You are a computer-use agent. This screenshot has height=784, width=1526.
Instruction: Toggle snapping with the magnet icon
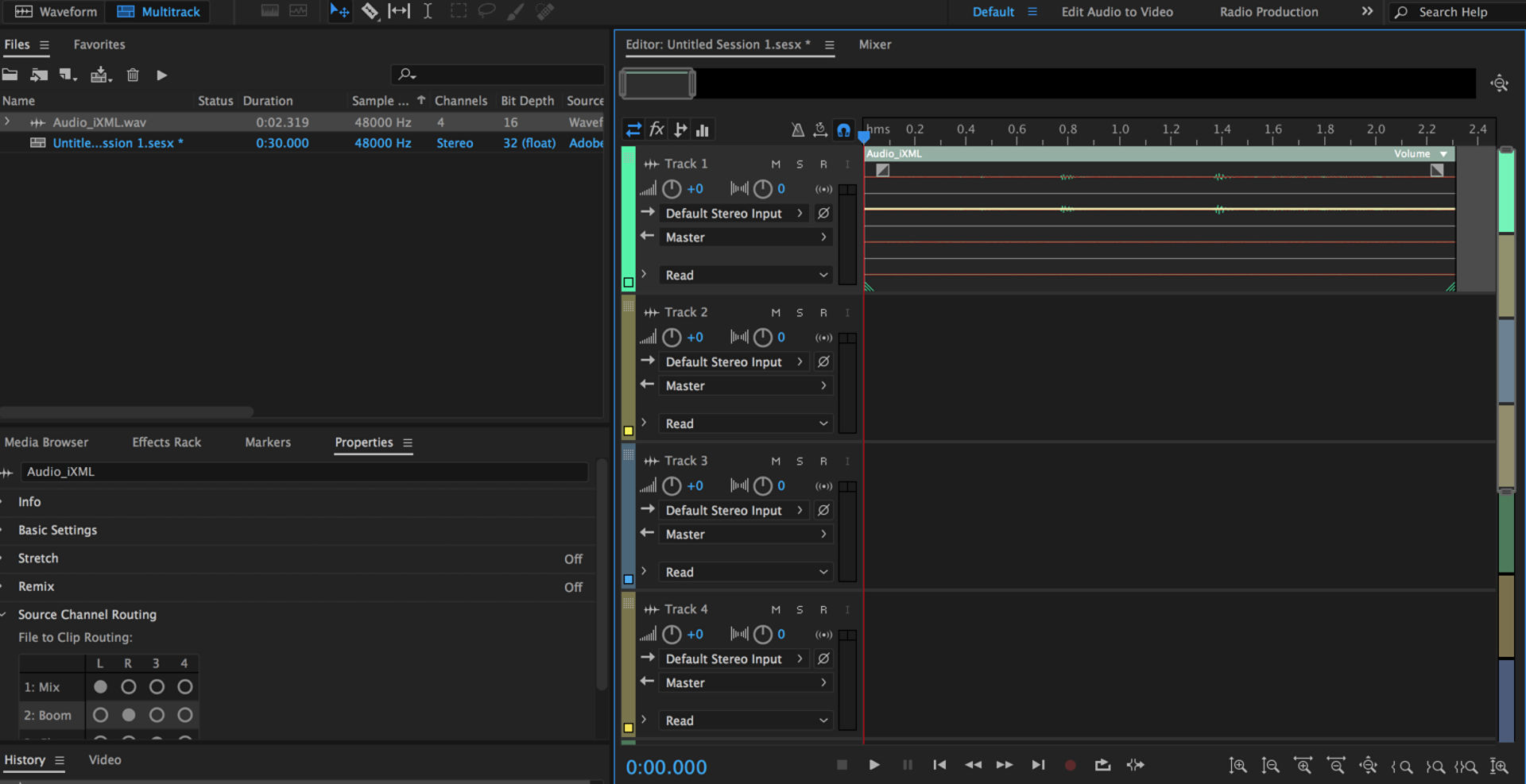tap(843, 129)
